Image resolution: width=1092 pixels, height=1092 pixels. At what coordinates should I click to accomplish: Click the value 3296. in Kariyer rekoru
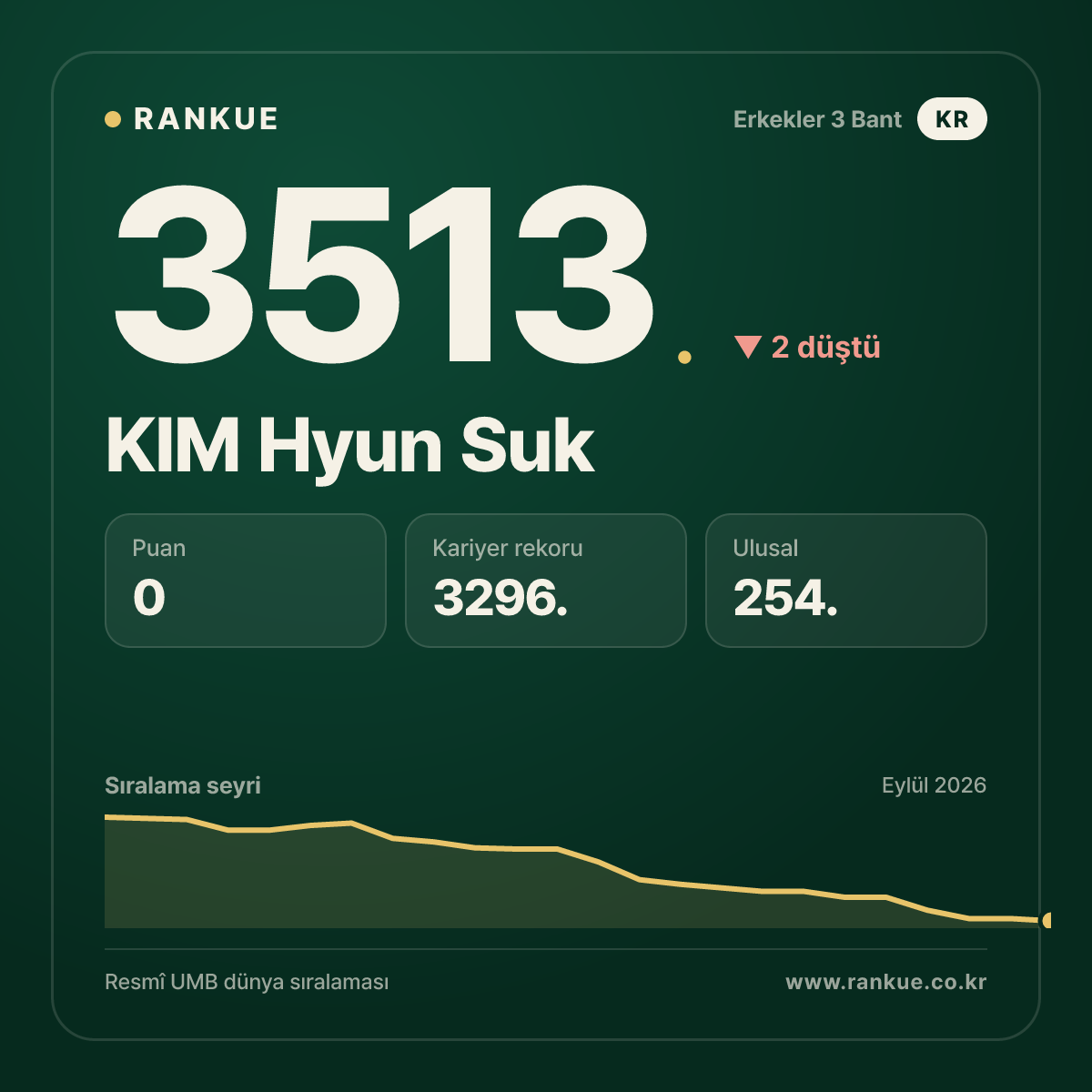coord(500,598)
